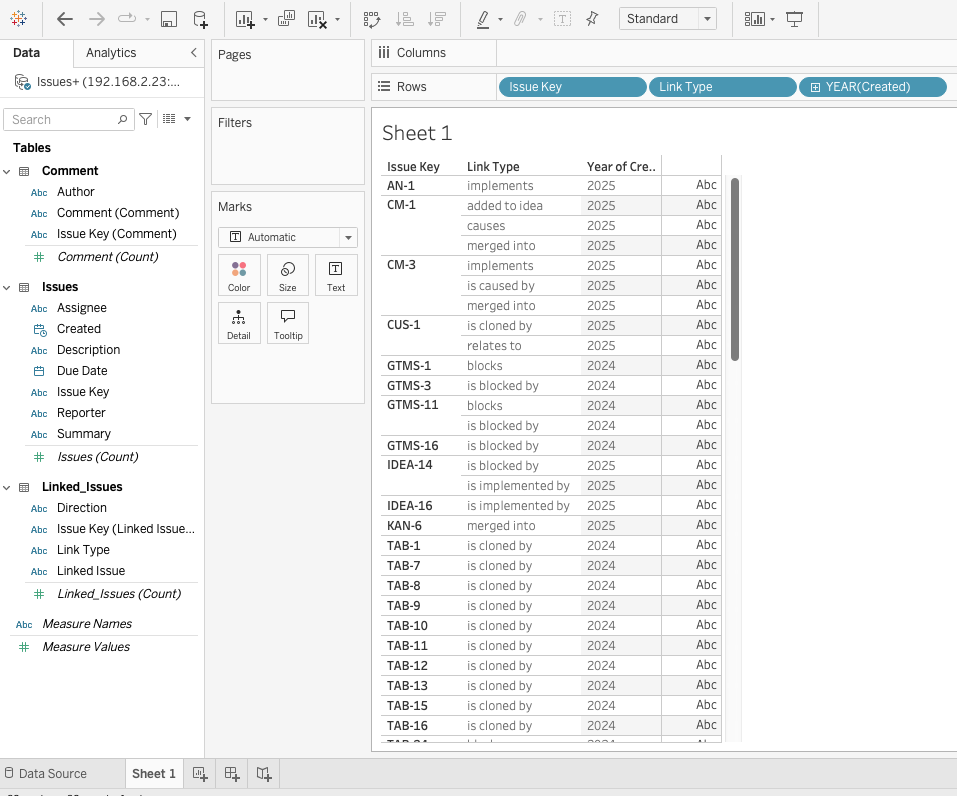Click the Tableau logo start icon
957x796 pixels.
coord(18,19)
